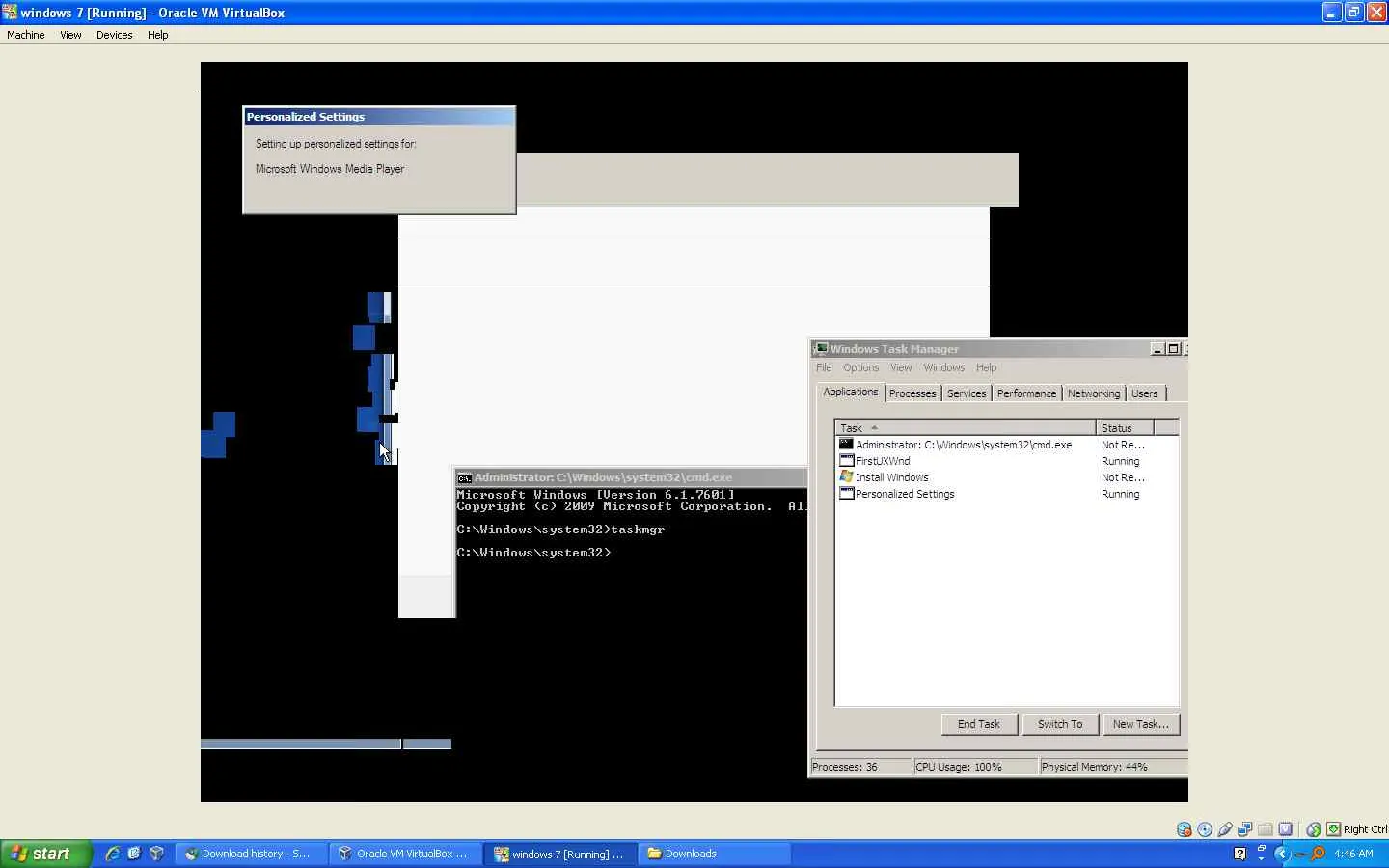Click the VirtualBox keyboard capture arrow icon
This screenshot has width=1389, height=868.
click(x=1333, y=829)
